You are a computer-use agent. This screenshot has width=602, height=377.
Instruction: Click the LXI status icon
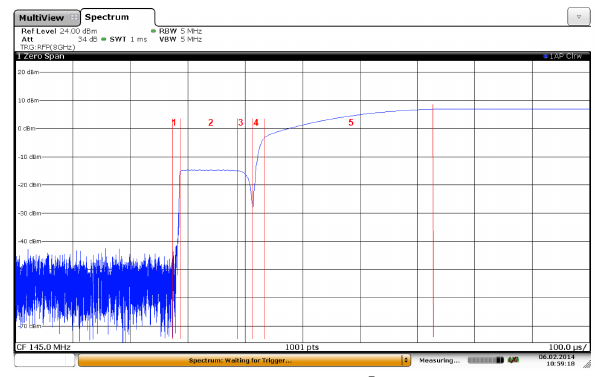click(513, 360)
